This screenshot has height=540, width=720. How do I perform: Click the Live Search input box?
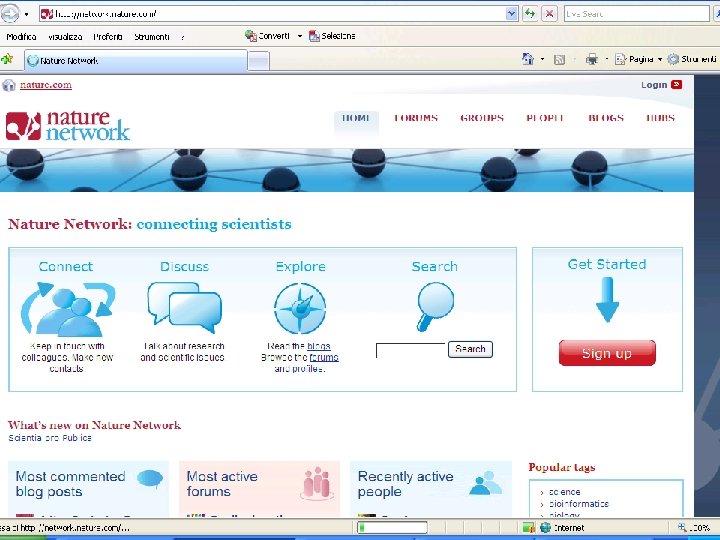pos(636,14)
